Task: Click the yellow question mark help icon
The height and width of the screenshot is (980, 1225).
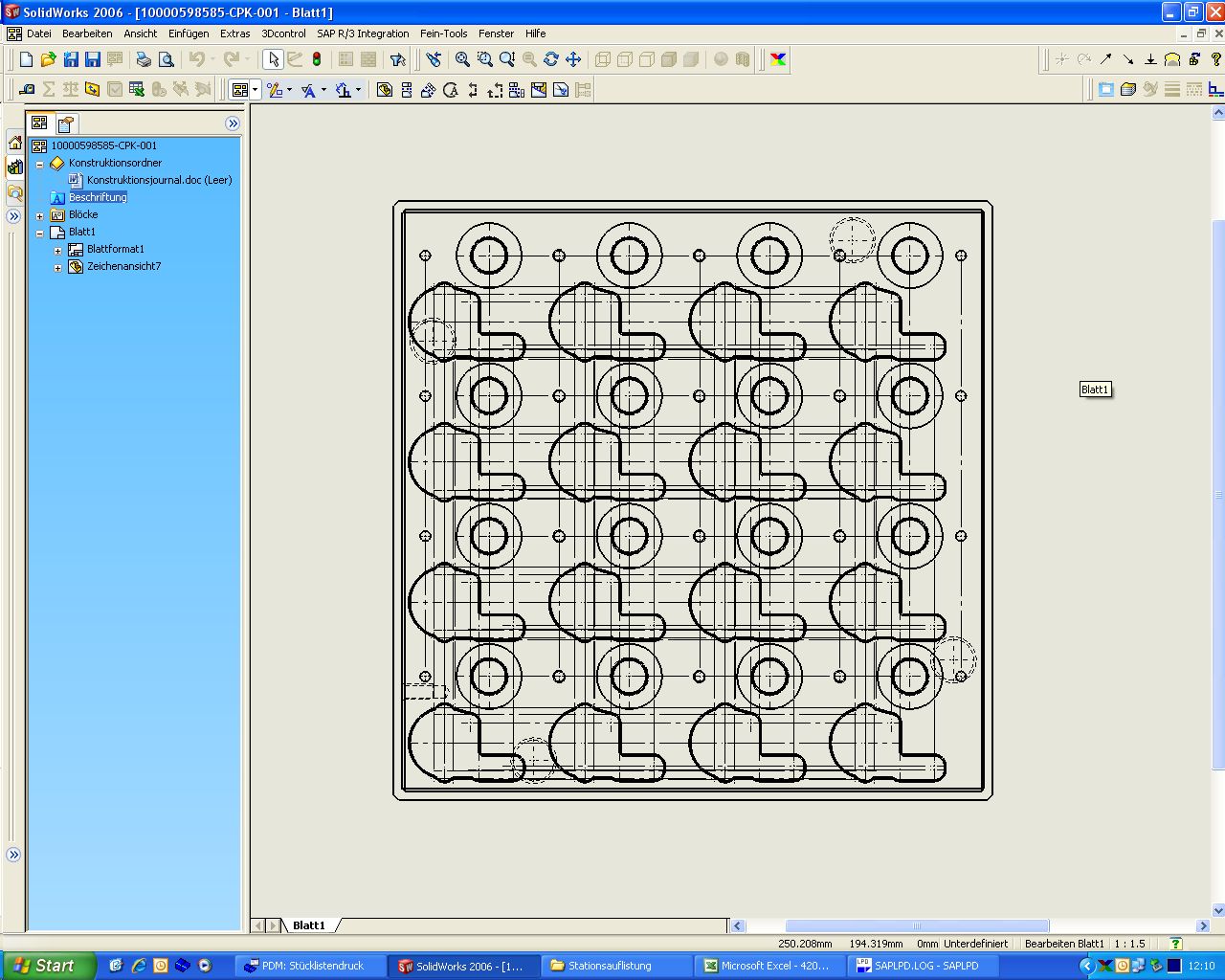Action: 1216,59
